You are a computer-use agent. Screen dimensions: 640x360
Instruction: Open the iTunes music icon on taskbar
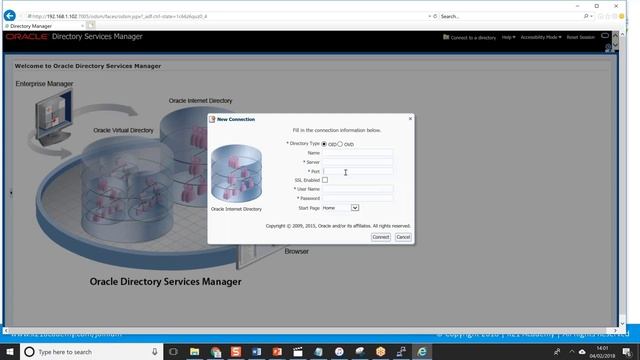(x=339, y=352)
